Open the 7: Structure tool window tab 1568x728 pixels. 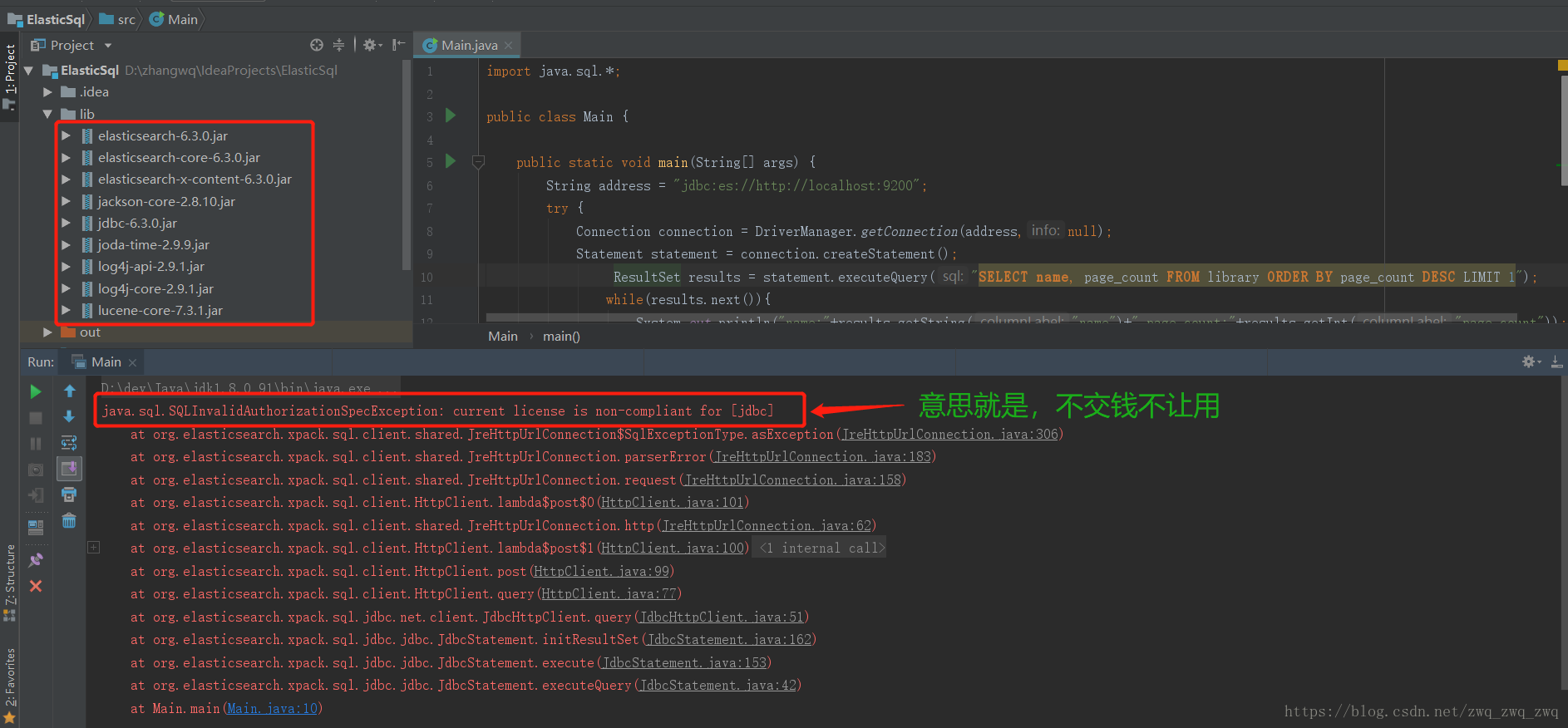click(9, 582)
